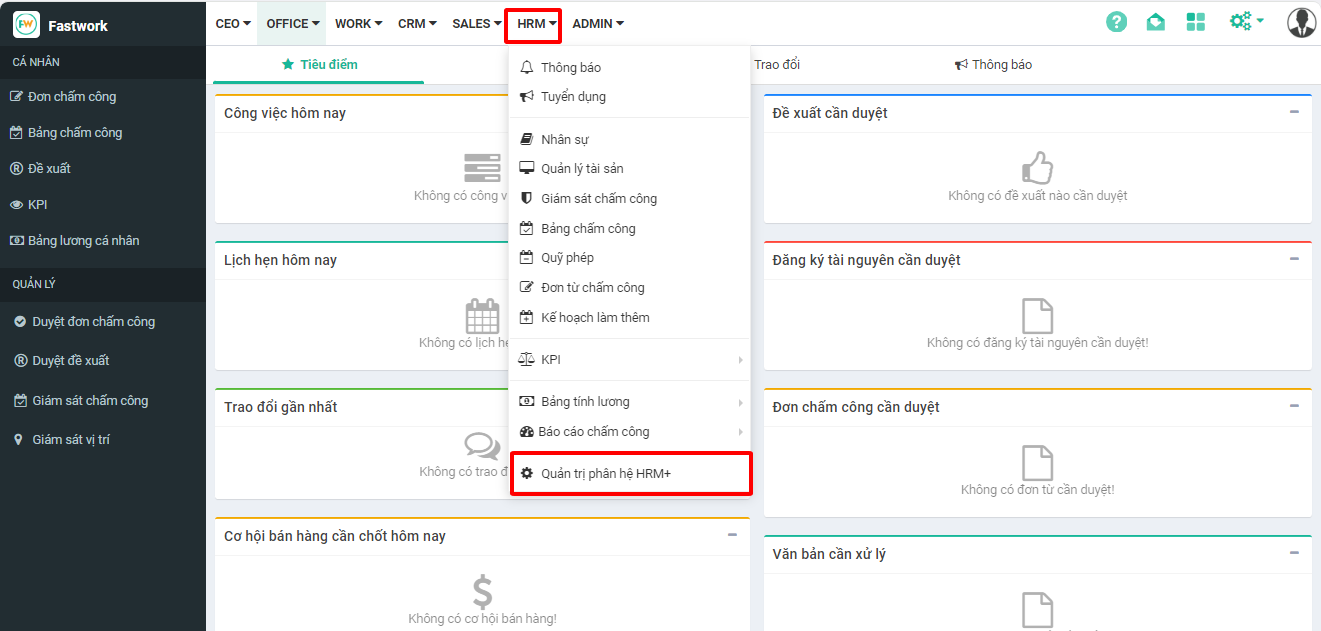
Task: Switch to the Thông báo tab
Action: coord(993,65)
